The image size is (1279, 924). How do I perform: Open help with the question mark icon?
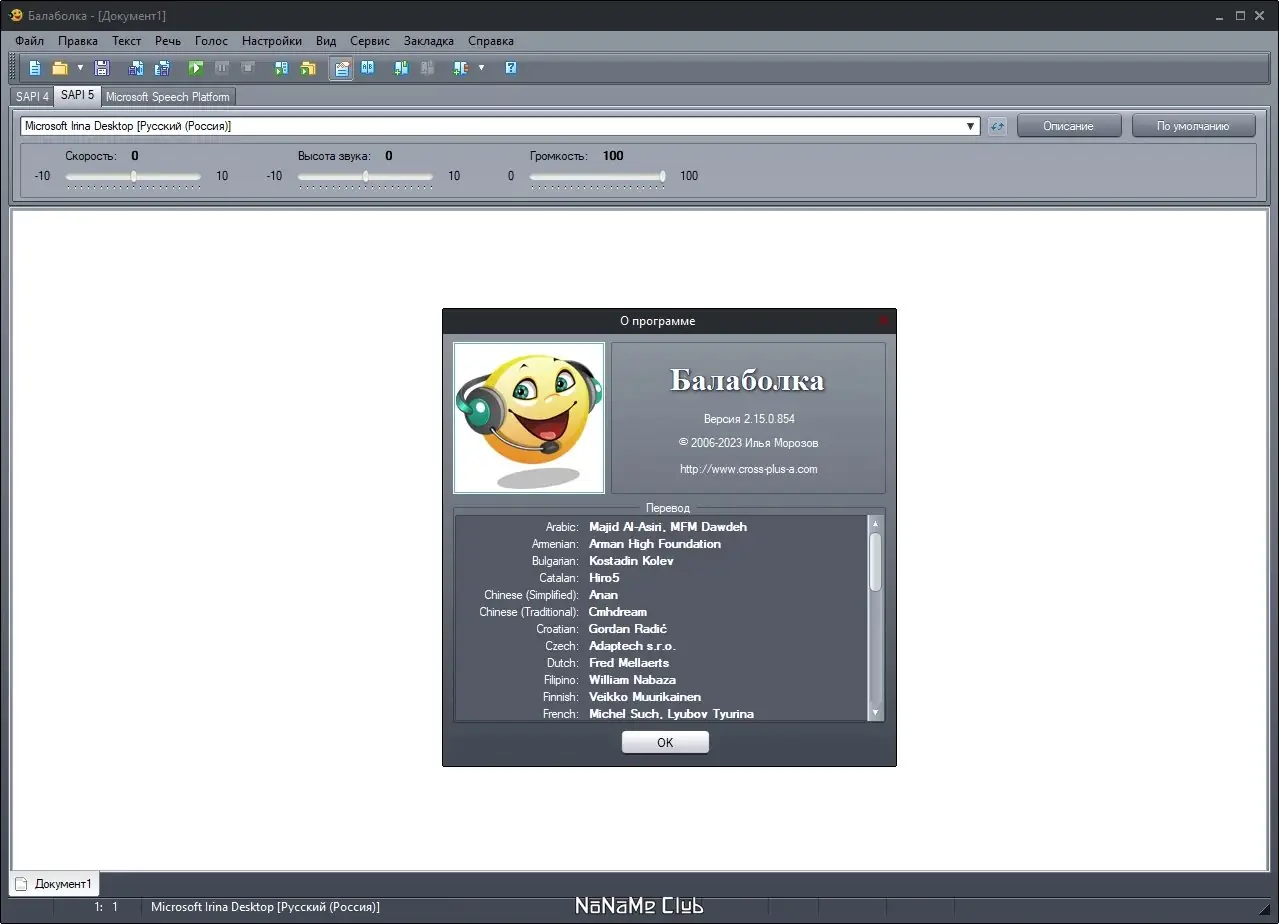click(511, 68)
